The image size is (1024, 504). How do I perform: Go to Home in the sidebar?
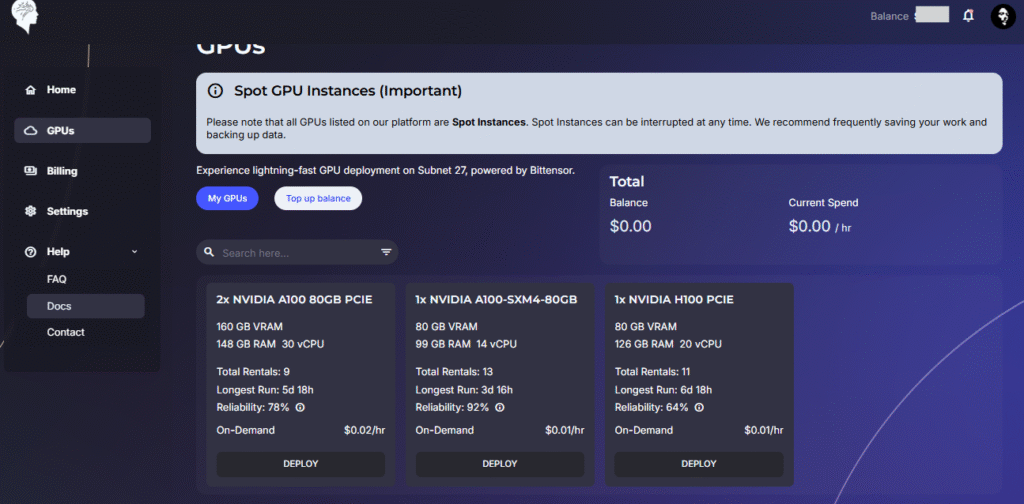coord(61,90)
